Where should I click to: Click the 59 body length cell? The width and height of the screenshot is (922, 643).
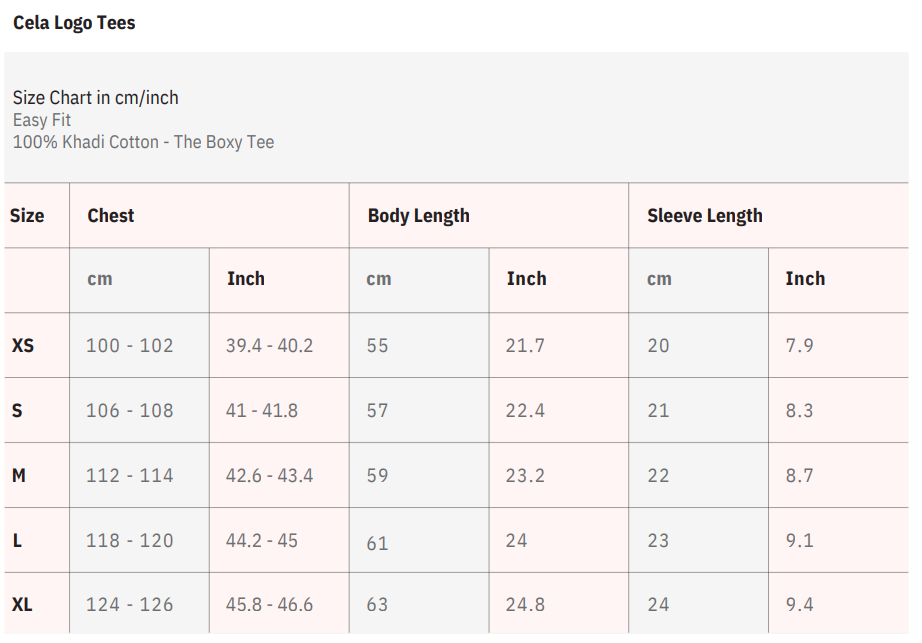[x=377, y=475]
